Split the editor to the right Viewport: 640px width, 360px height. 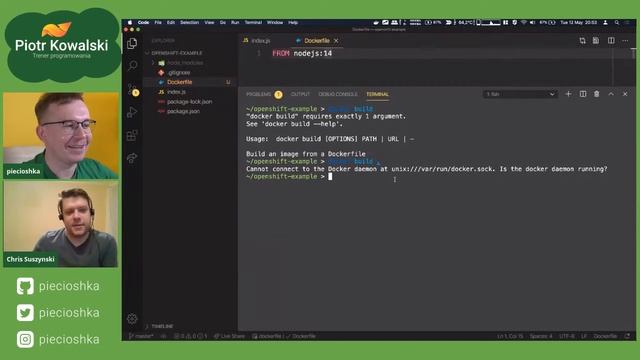coord(611,40)
